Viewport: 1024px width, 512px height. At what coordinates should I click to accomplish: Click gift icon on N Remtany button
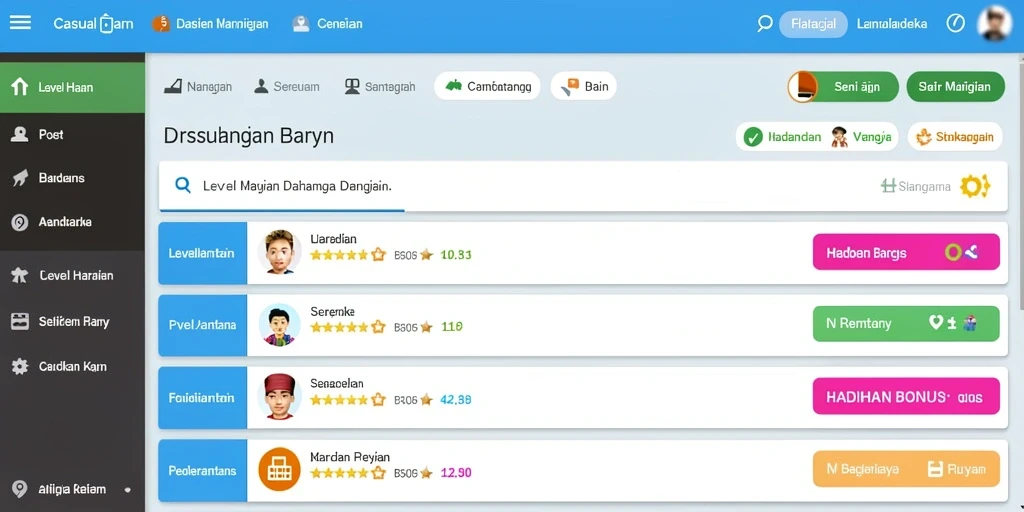point(970,323)
